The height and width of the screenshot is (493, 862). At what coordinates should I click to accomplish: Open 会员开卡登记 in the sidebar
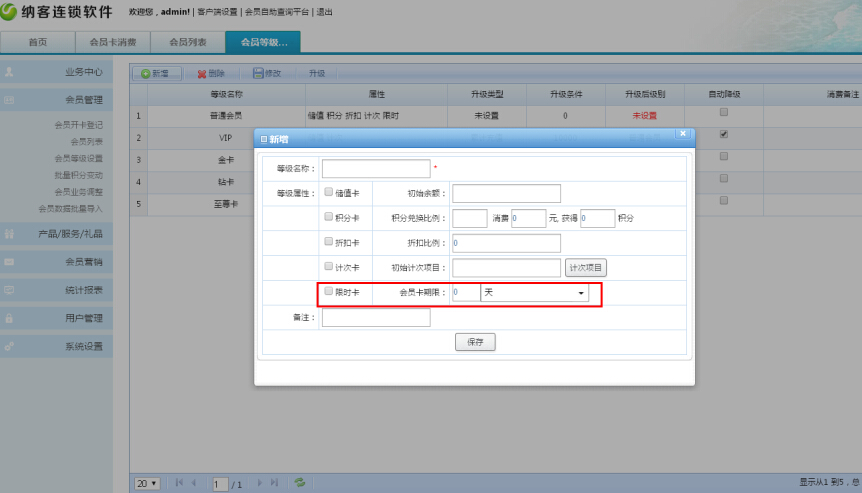78,125
